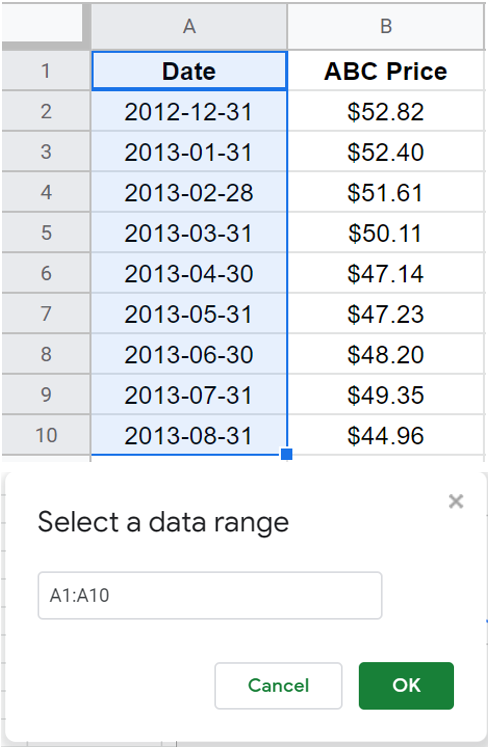Screen dimensions: 490x747
Task: Click the blue selection fill handle
Action: click(287, 454)
